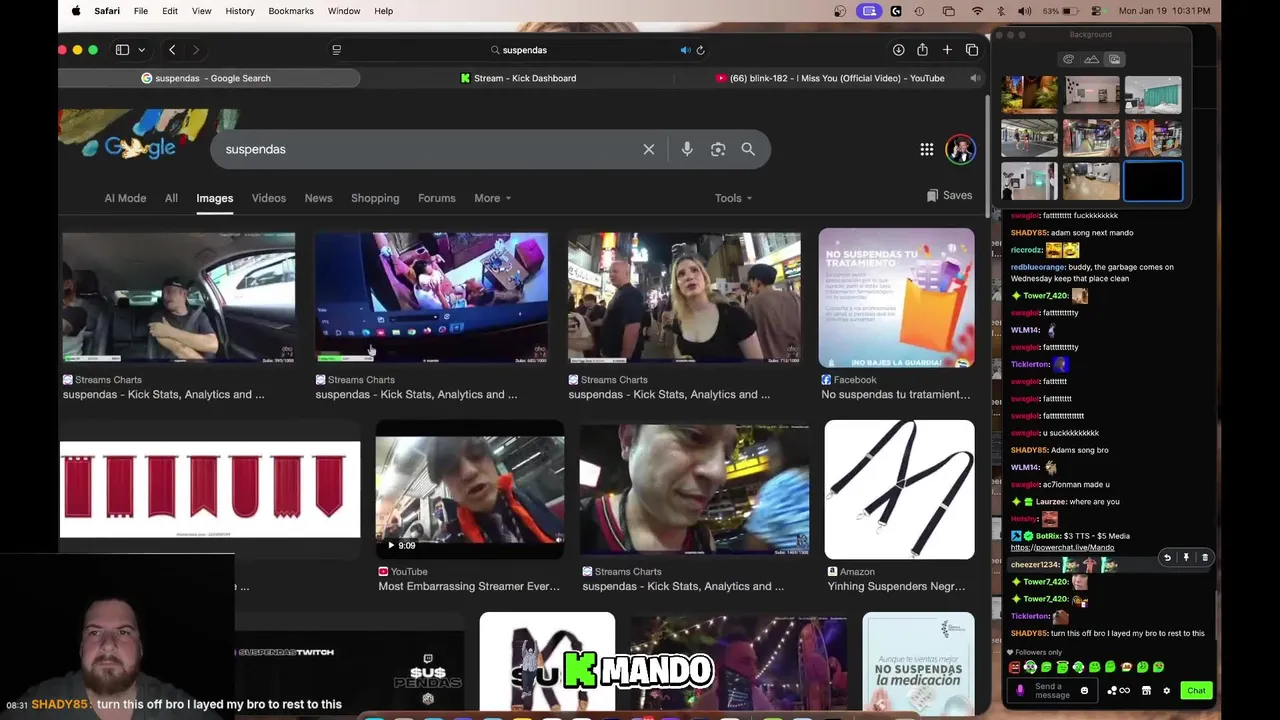Add a new Safari tab
This screenshot has width=1280, height=720.
click(947, 50)
